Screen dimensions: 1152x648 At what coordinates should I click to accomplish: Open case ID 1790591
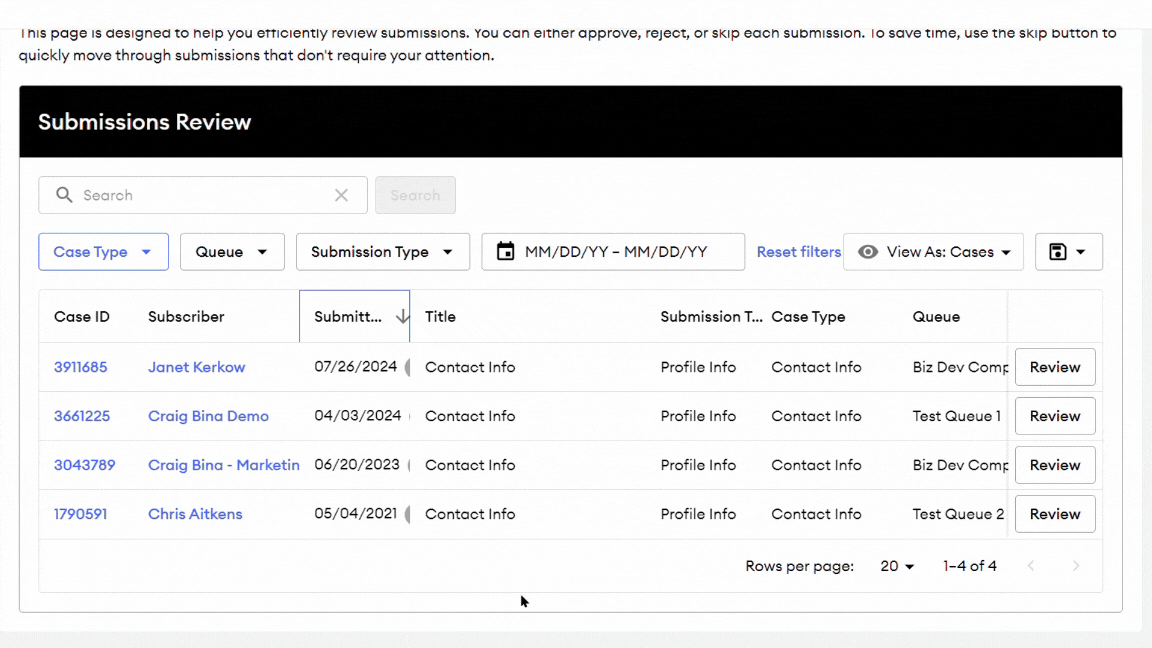click(x=80, y=514)
